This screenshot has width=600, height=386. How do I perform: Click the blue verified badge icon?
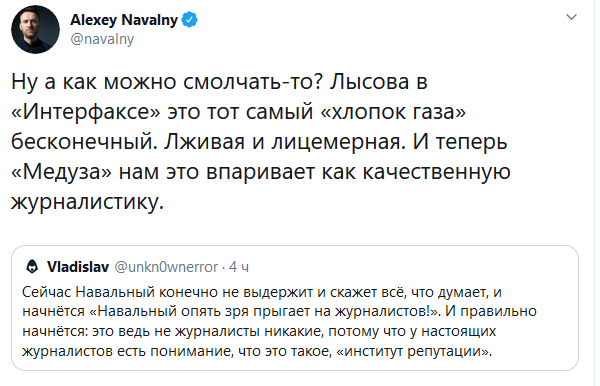click(x=189, y=20)
